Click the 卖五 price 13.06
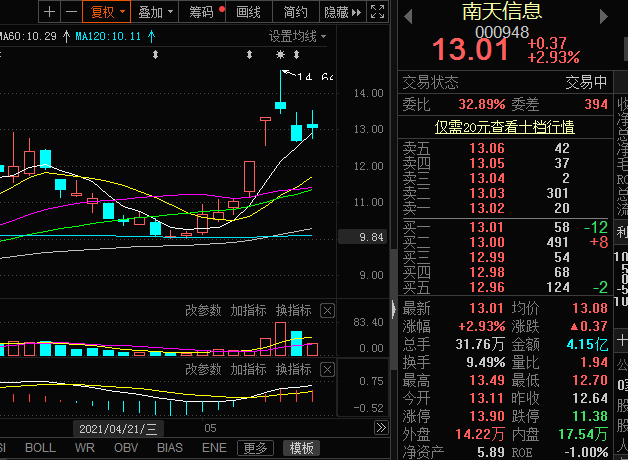 point(487,148)
